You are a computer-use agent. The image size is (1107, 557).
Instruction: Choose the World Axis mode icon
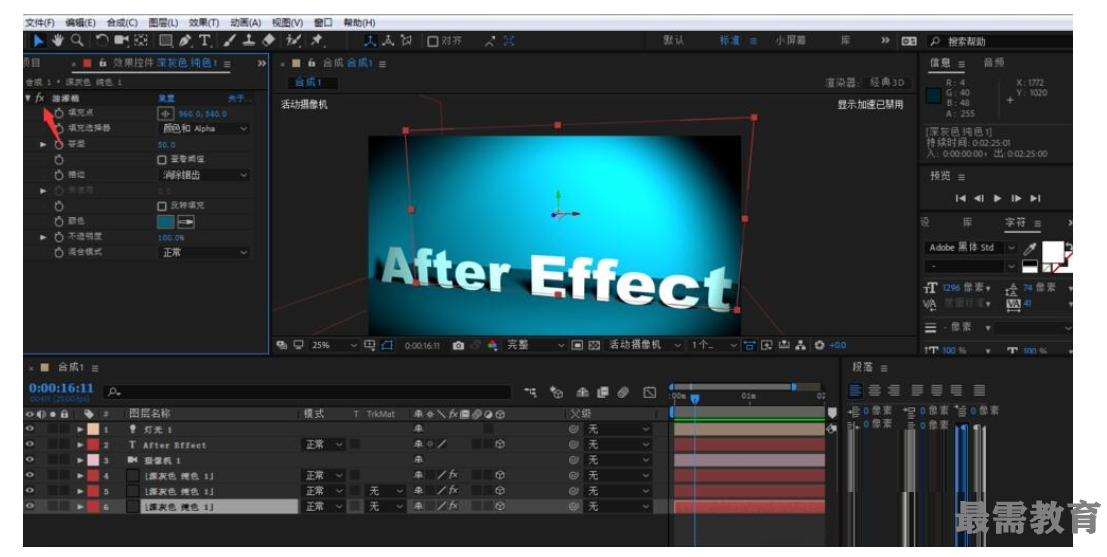(388, 41)
